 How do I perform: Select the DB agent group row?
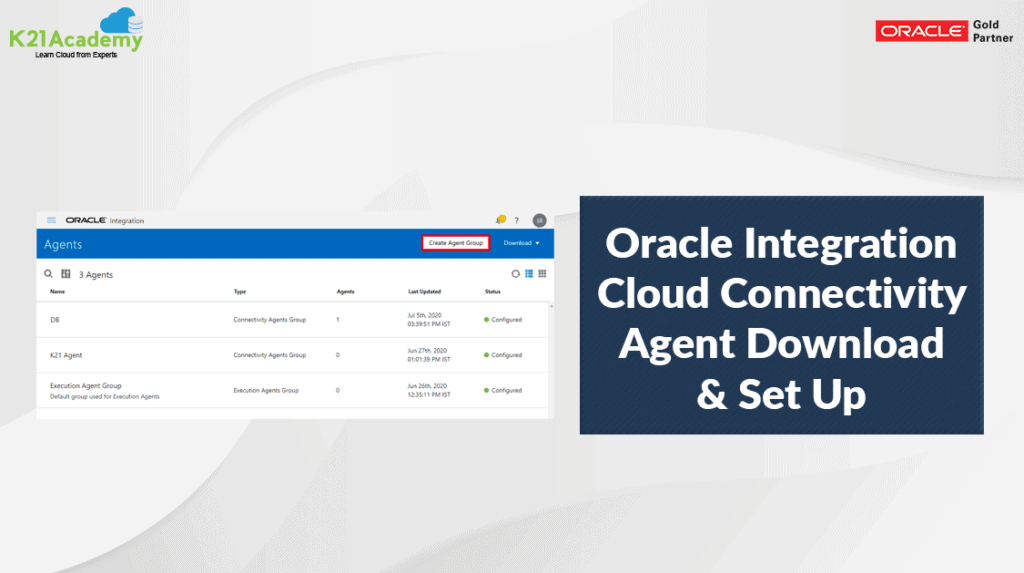(293, 319)
